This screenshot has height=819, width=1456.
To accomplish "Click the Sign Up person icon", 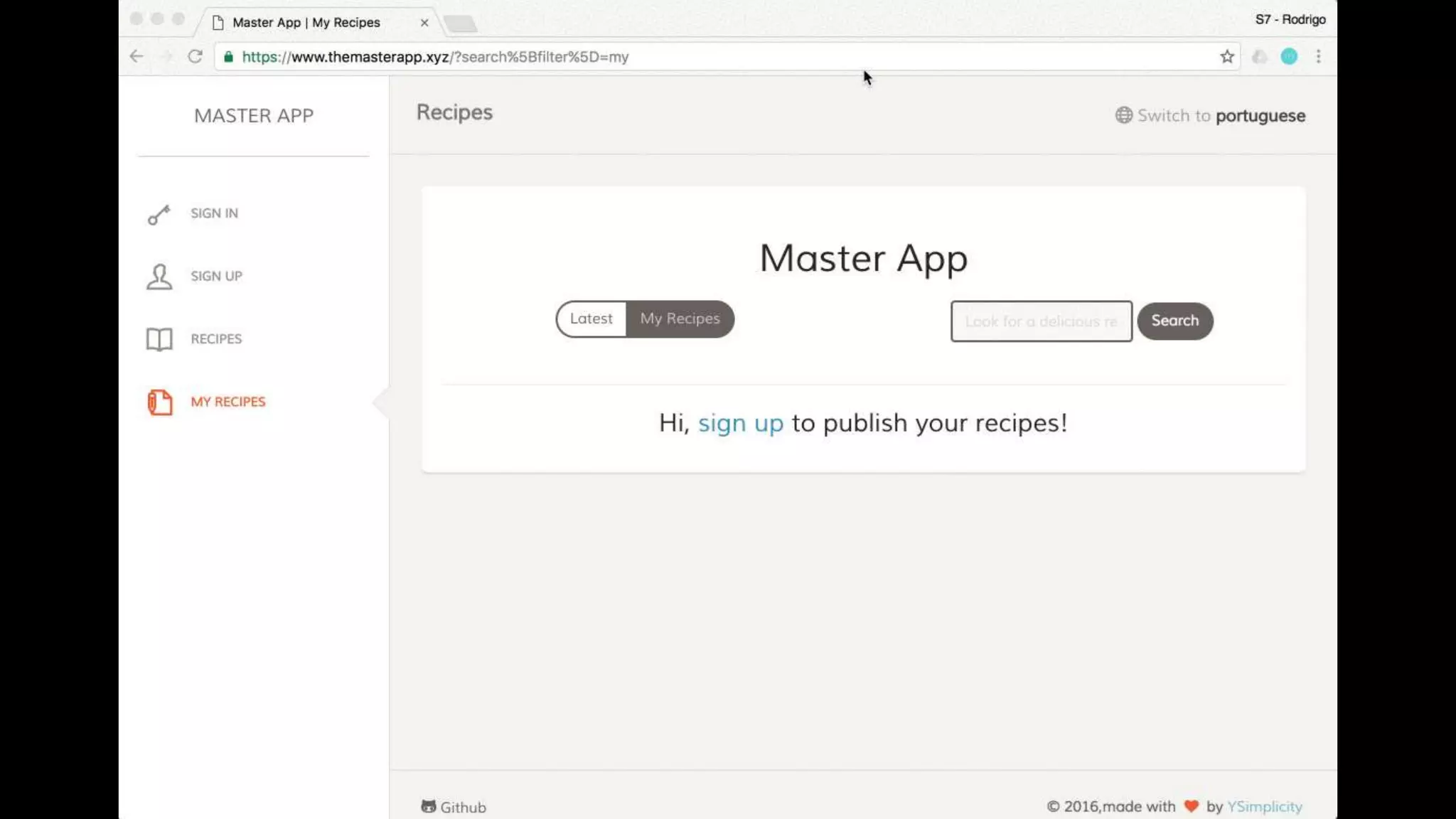I will (x=159, y=277).
